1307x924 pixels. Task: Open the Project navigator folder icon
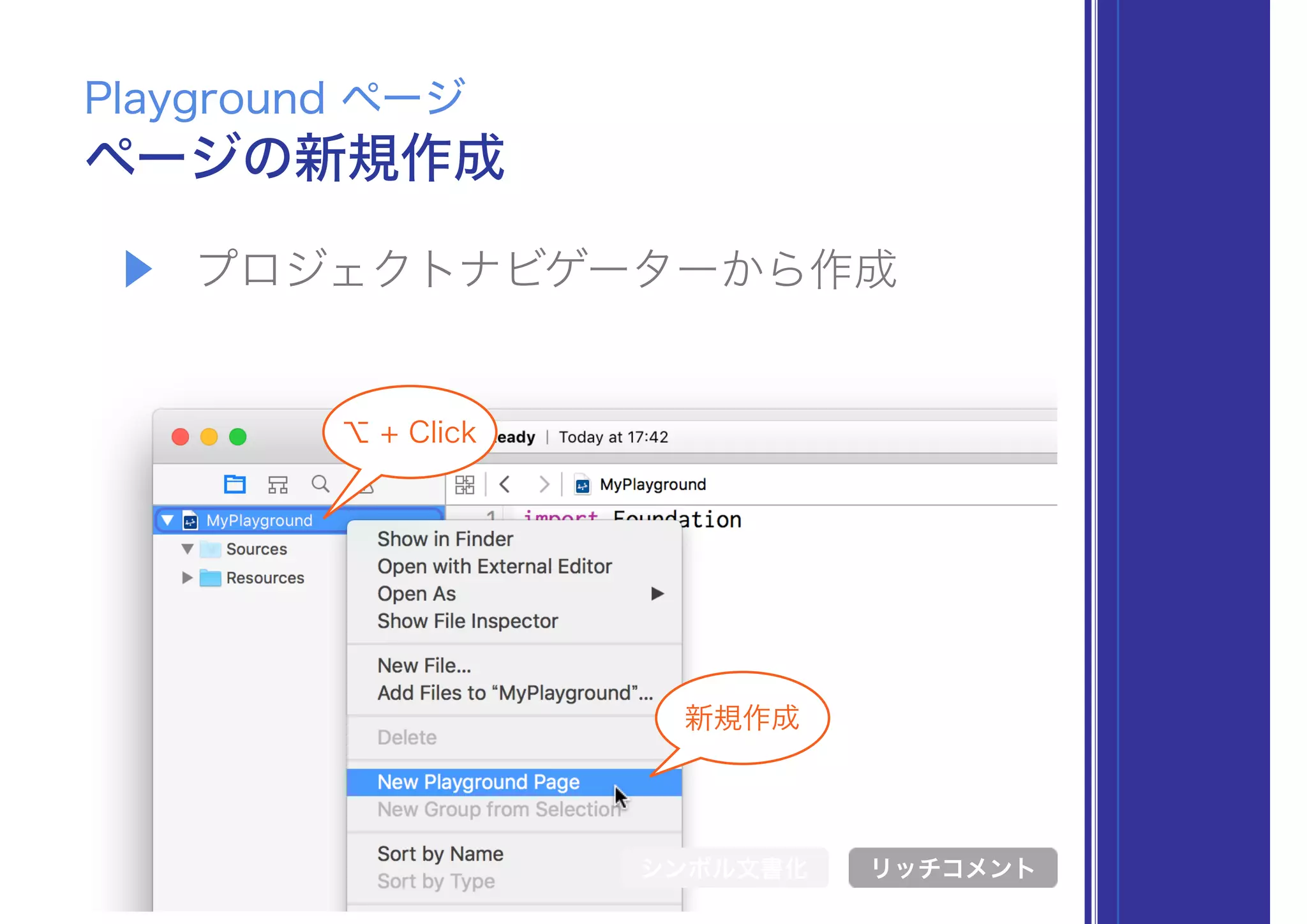234,484
